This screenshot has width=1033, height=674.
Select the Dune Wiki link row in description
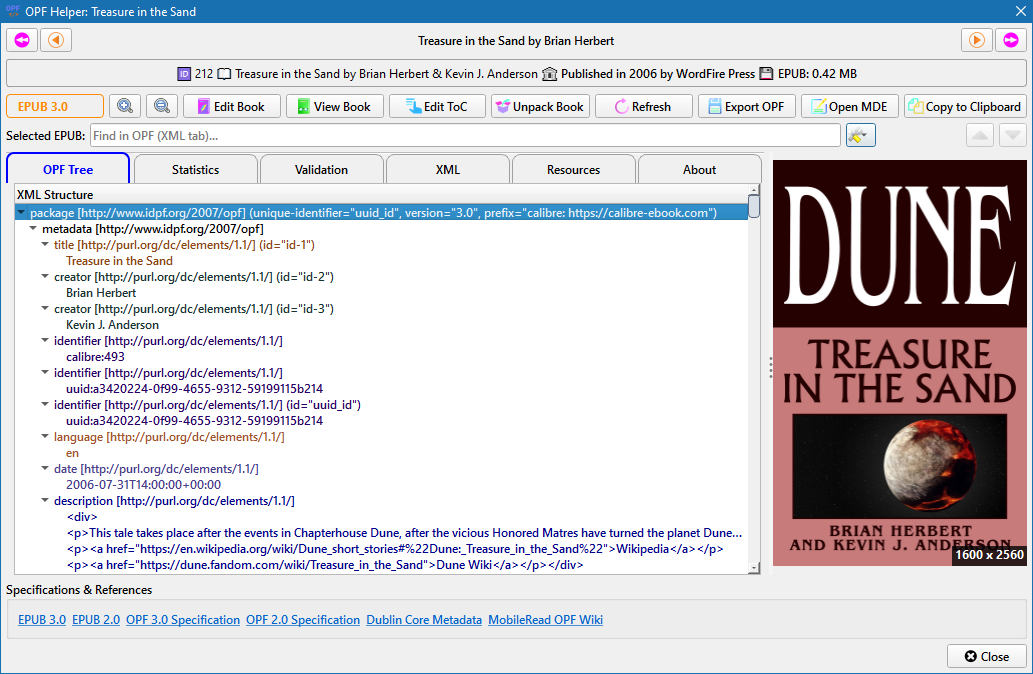click(x=325, y=565)
